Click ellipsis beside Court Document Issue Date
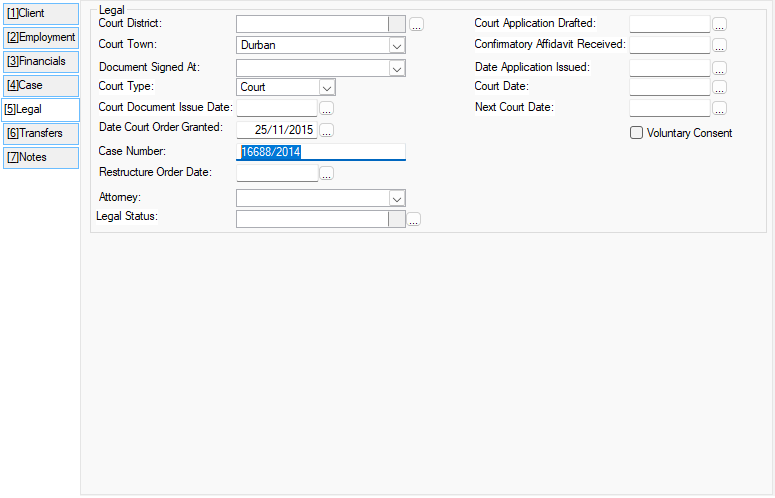775x498 pixels. point(326,108)
